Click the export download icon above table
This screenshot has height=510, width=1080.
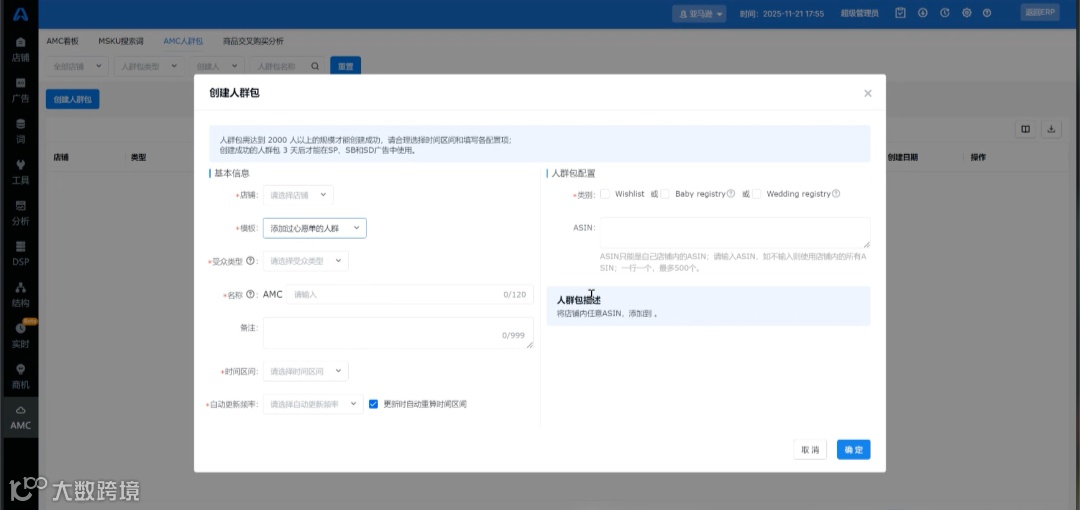pos(1051,129)
